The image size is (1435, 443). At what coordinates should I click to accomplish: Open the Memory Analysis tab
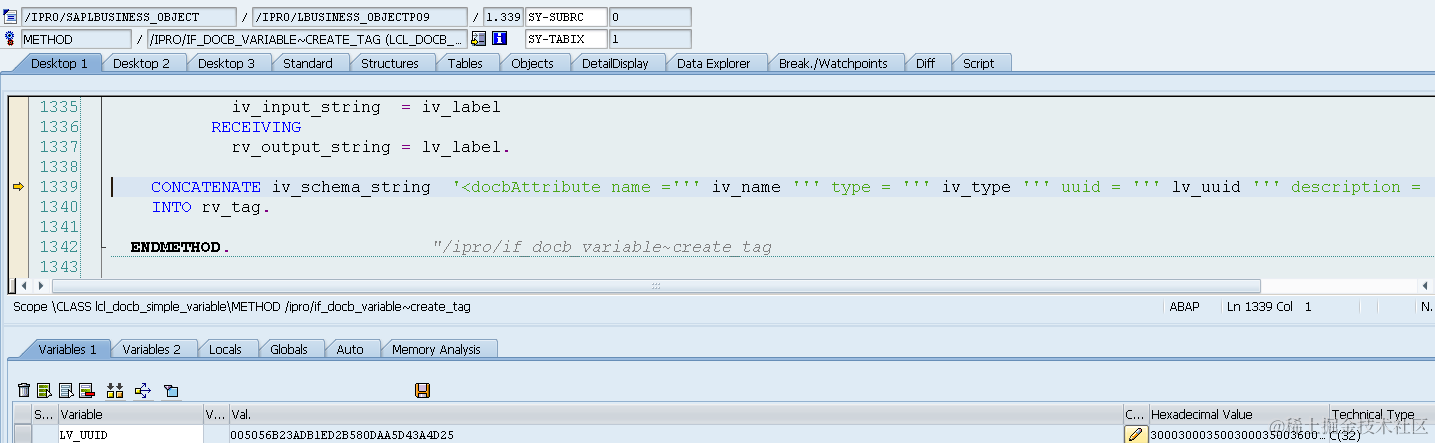(436, 349)
